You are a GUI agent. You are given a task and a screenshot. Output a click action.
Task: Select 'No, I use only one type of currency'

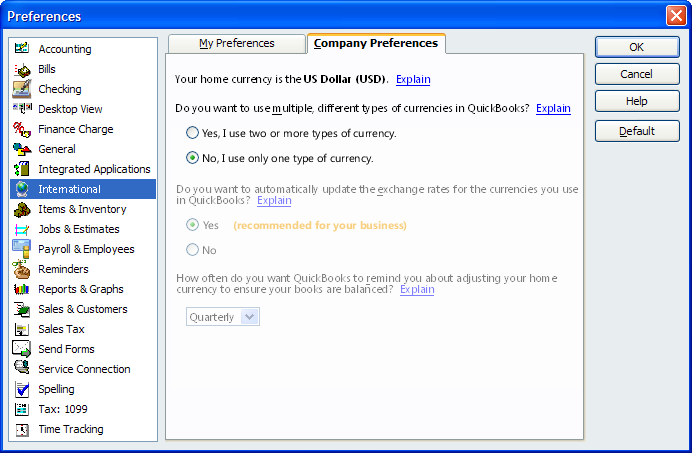click(192, 158)
